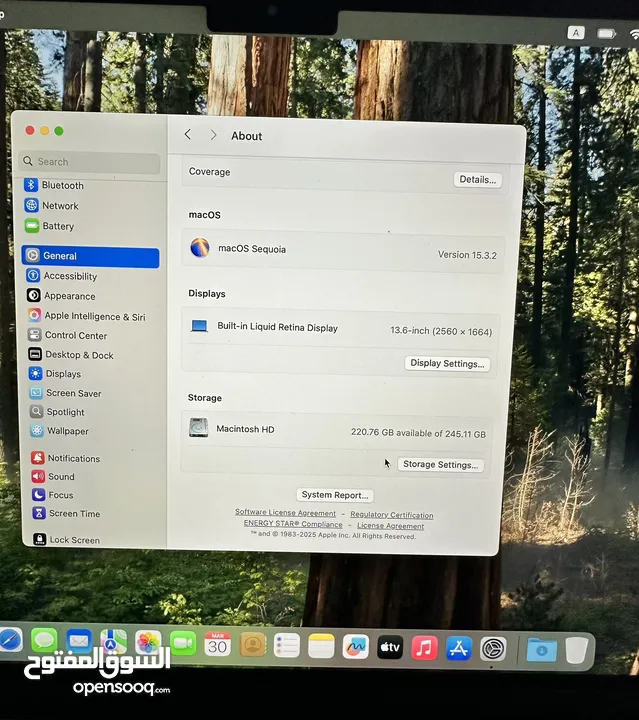The height and width of the screenshot is (720, 639).
Task: Select General in the sidebar
Action: [x=90, y=256]
